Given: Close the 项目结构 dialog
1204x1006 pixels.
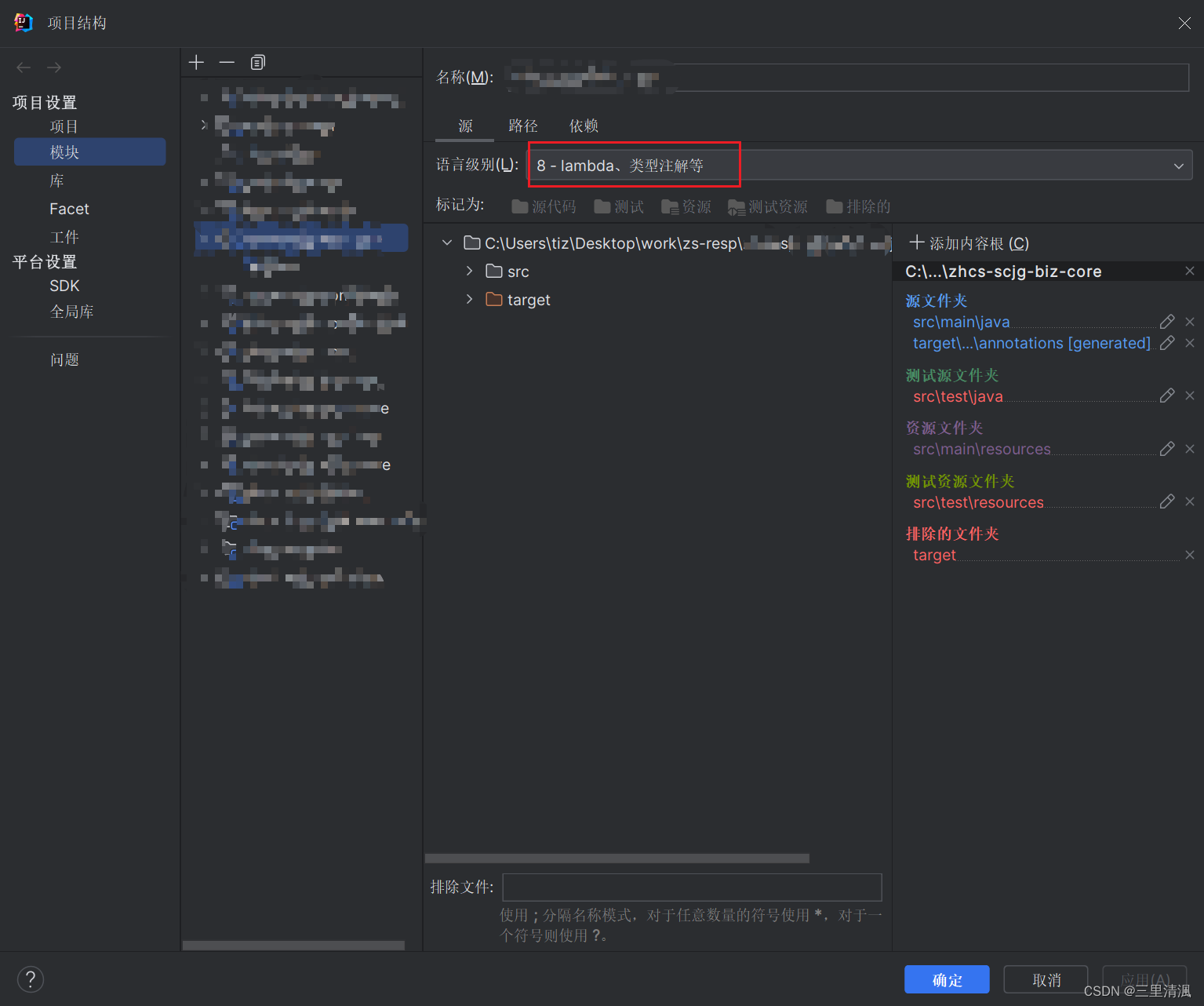Looking at the screenshot, I should [1184, 24].
